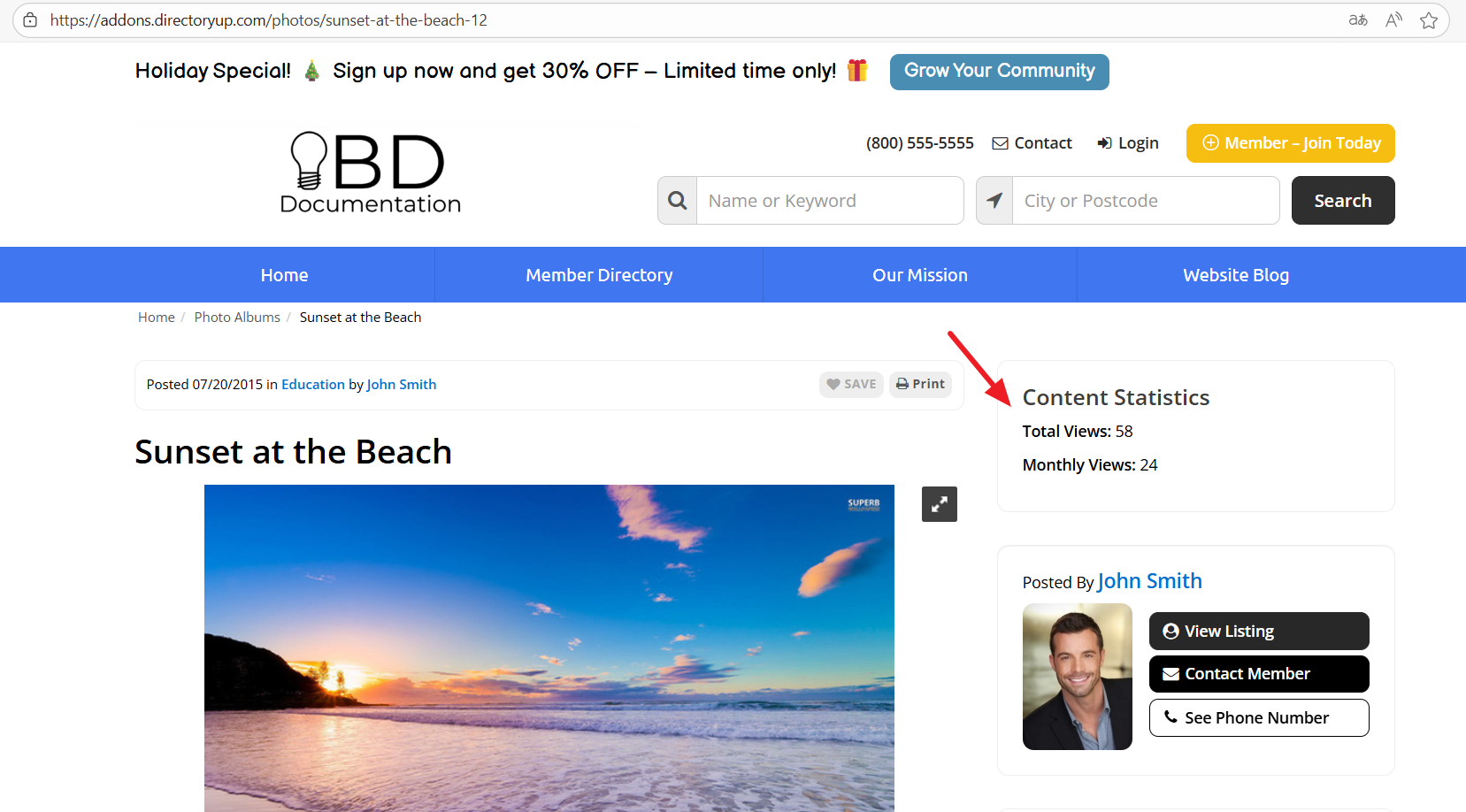This screenshot has width=1466, height=812.
Task: Open the Member Directory menu item
Action: [599, 275]
